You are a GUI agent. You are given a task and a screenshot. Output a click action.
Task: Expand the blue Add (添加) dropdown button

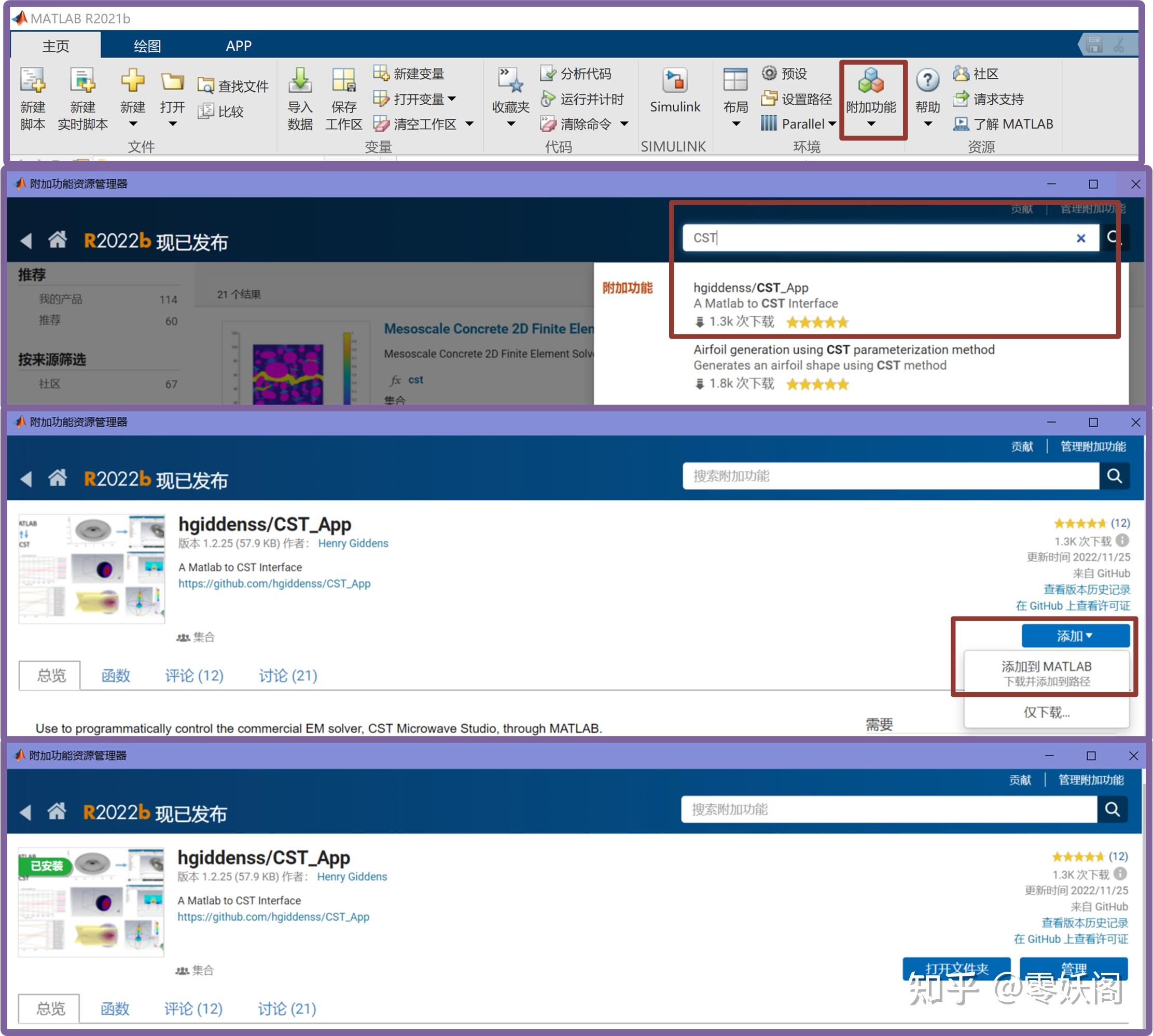pos(1075,636)
